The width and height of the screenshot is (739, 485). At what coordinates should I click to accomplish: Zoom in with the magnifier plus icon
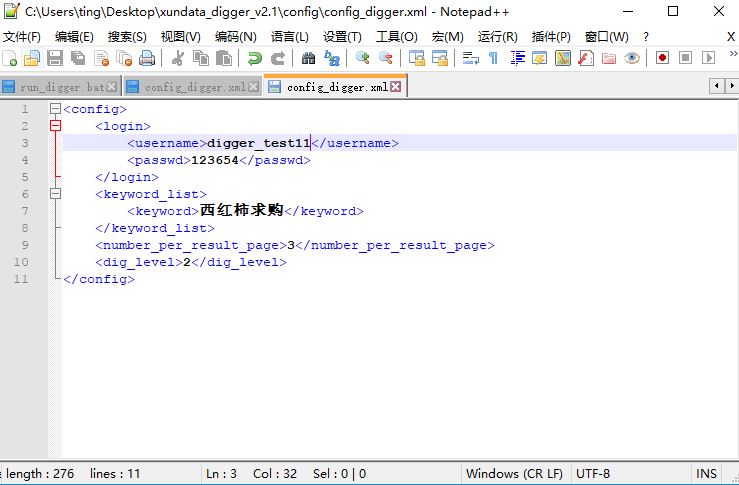pyautogui.click(x=362, y=58)
